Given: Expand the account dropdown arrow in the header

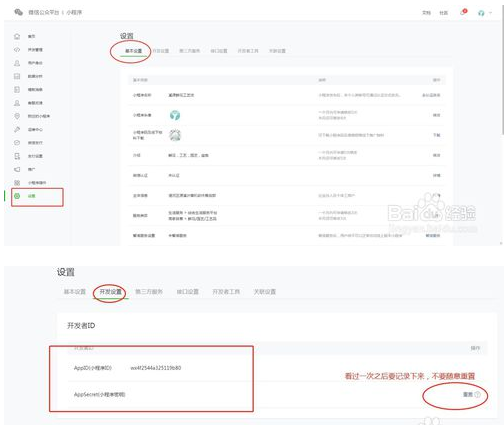Looking at the screenshot, I should 490,13.
